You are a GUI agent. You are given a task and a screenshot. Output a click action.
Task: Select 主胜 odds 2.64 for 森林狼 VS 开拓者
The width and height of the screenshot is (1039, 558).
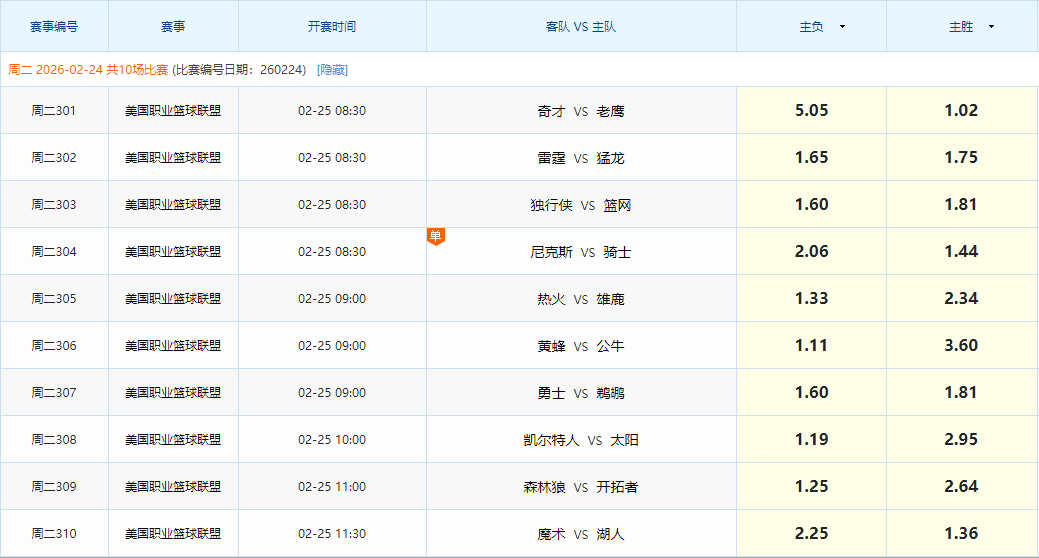coord(961,486)
